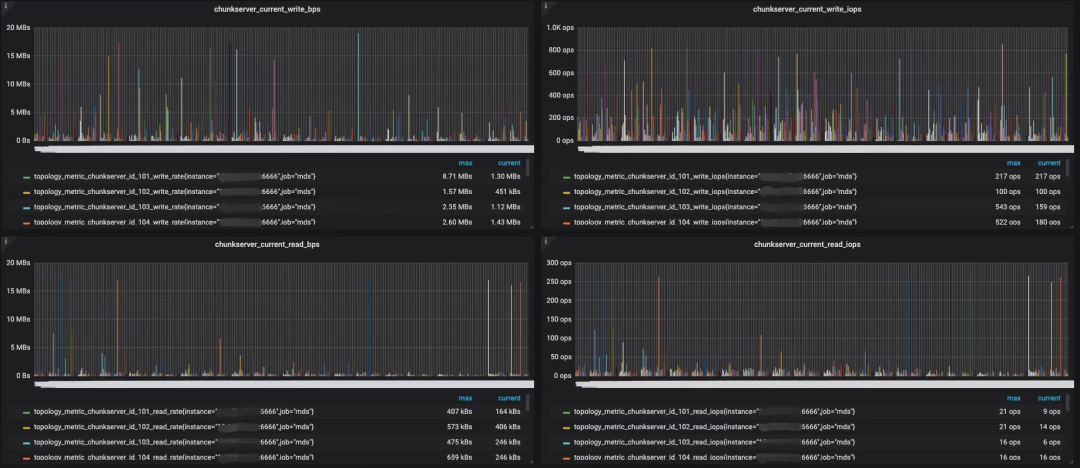Sort read_iops legend by current column
The image size is (1080, 468).
click(1049, 398)
